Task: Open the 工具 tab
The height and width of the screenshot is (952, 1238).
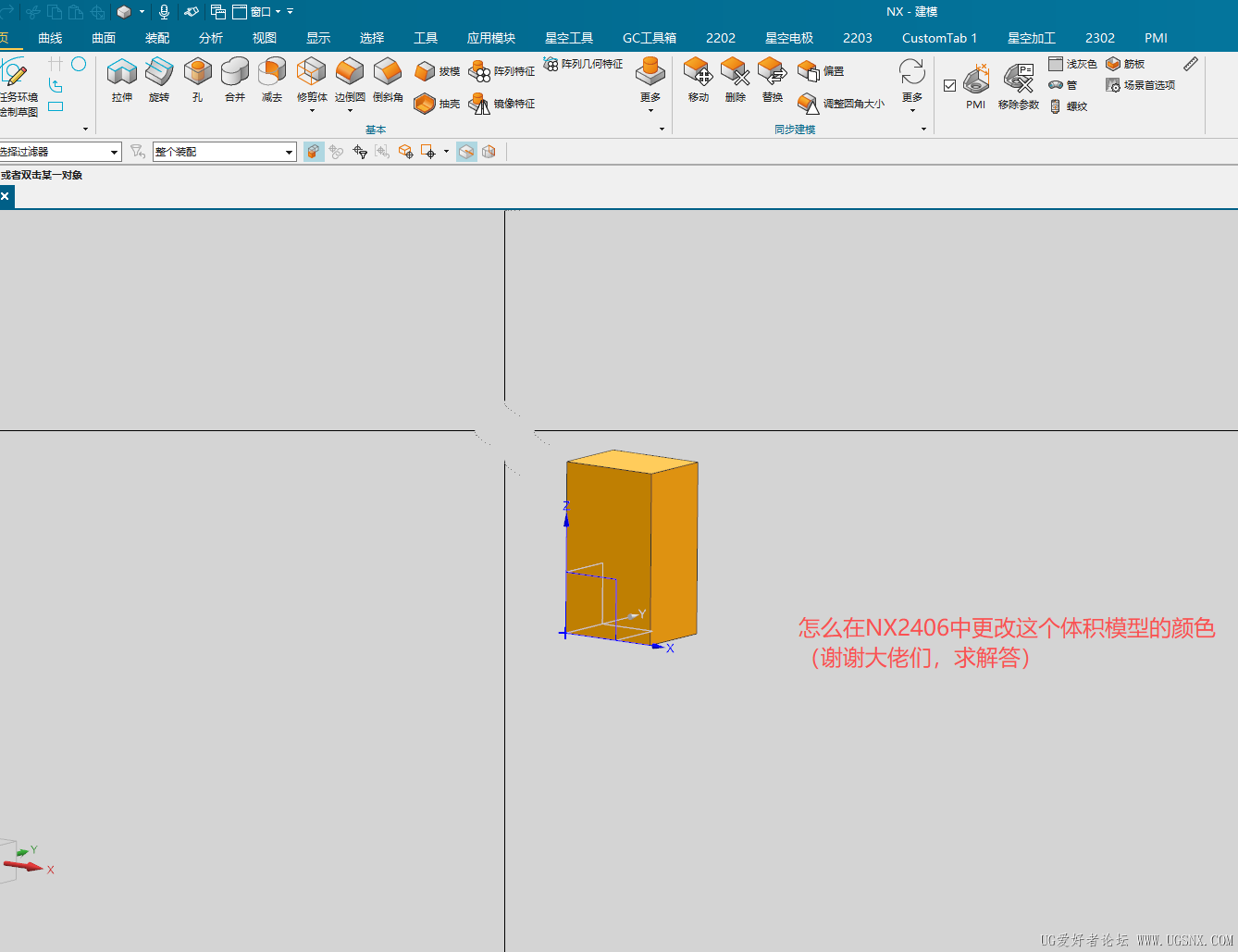Action: coord(426,38)
